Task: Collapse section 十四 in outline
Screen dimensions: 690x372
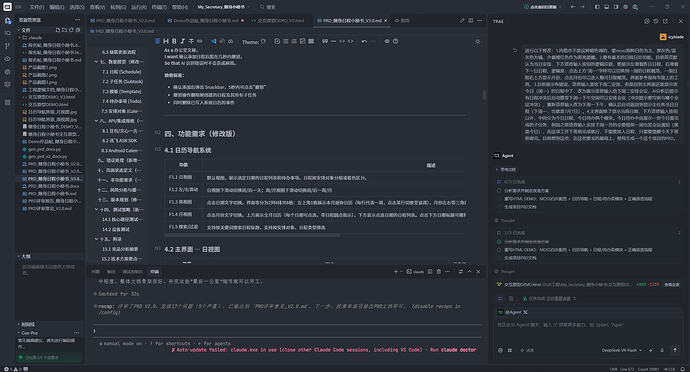Action: 96,209
